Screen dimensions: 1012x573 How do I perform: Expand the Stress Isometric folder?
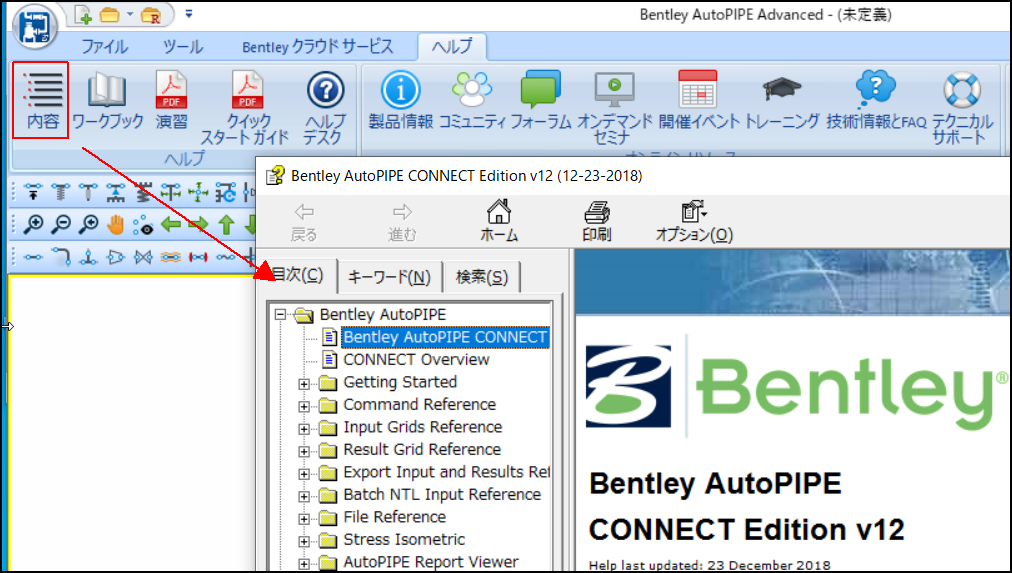point(304,542)
